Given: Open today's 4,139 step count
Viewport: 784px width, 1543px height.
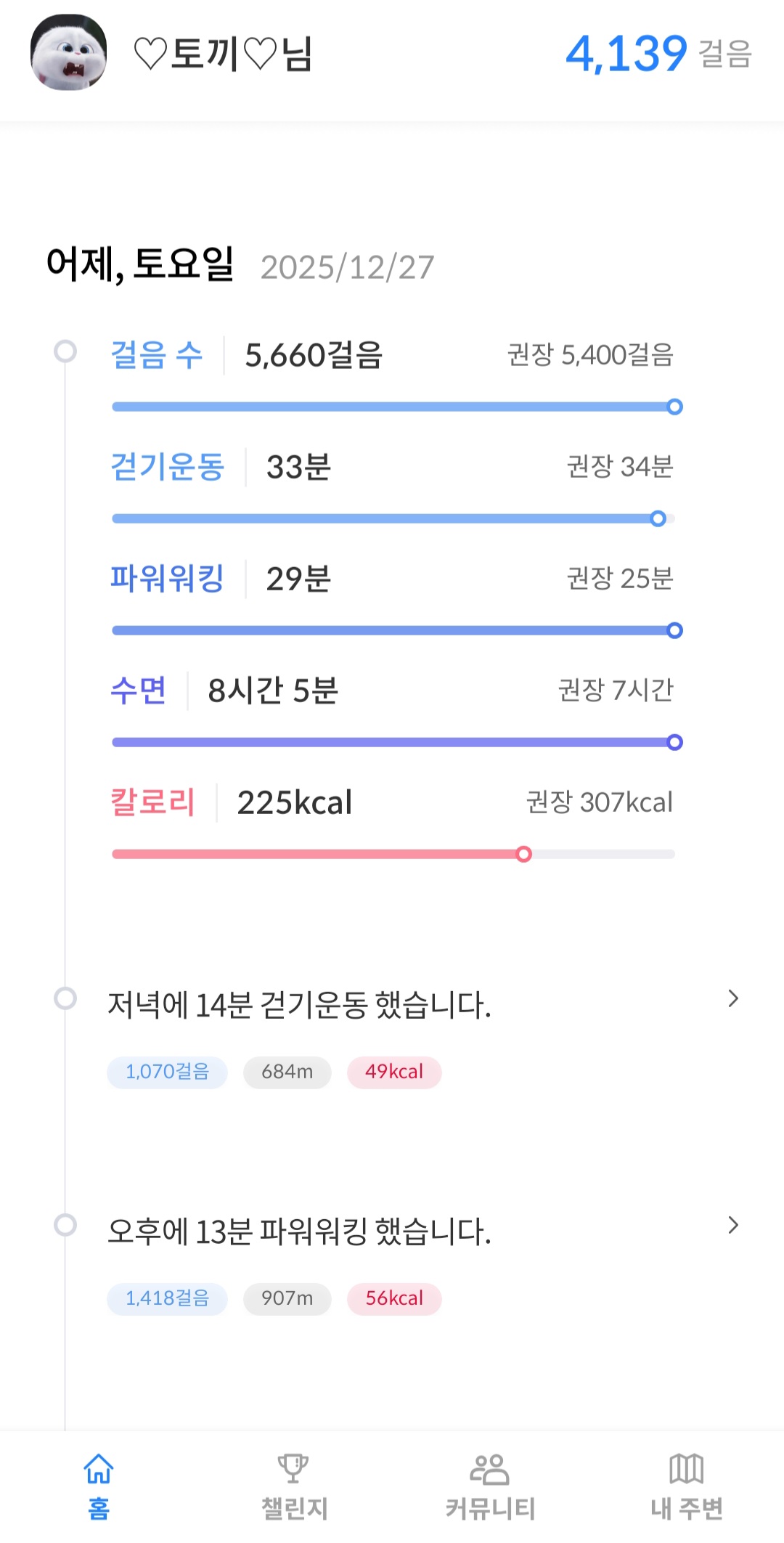Looking at the screenshot, I should tap(626, 54).
